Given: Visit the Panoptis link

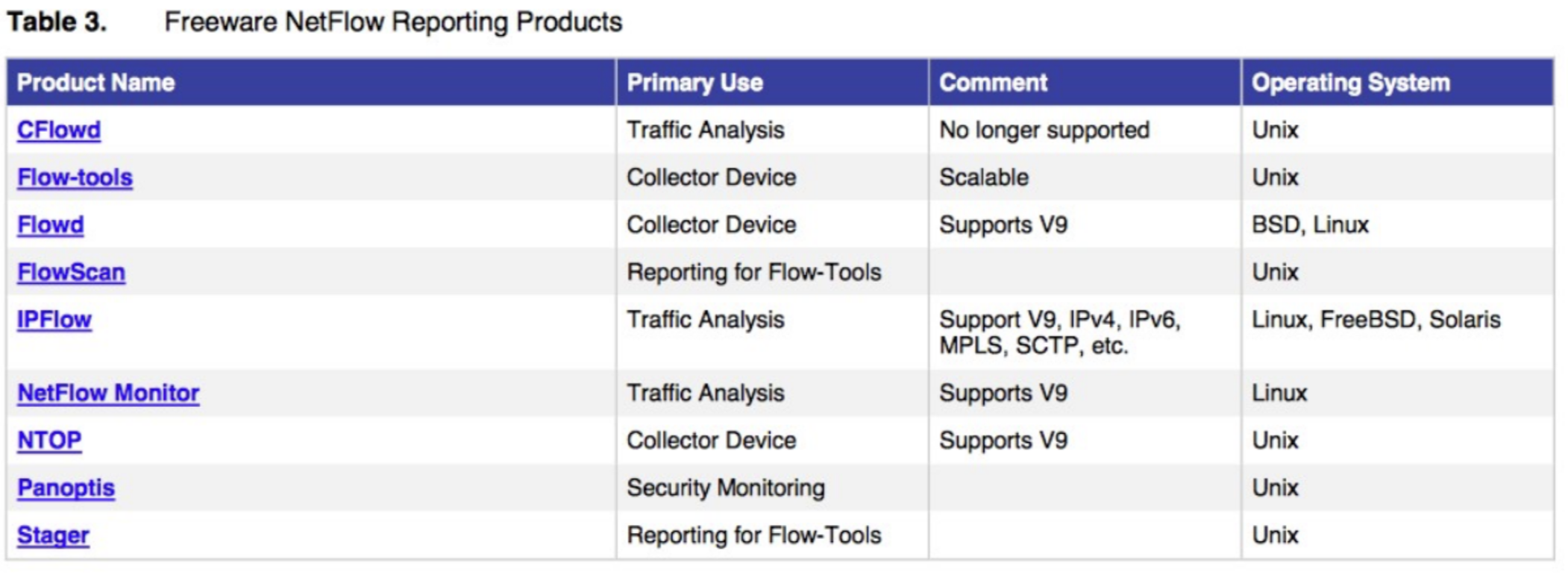Looking at the screenshot, I should (x=66, y=488).
